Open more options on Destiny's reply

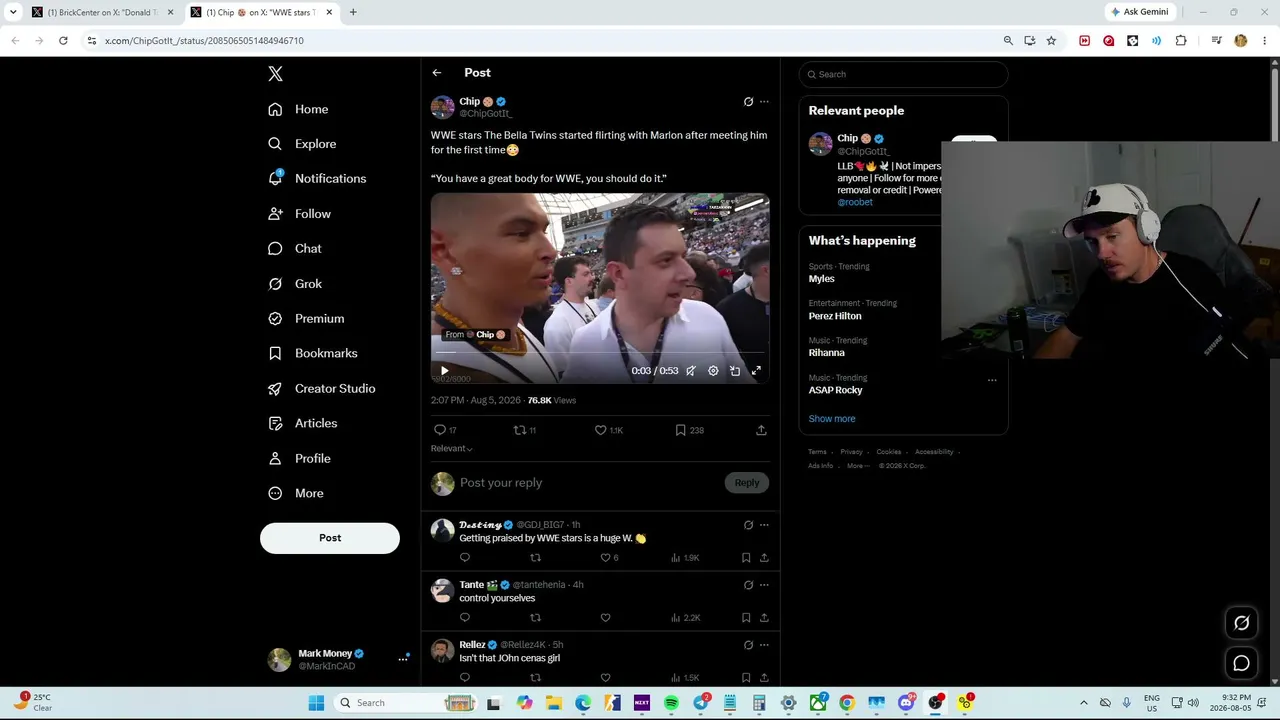[x=764, y=525]
